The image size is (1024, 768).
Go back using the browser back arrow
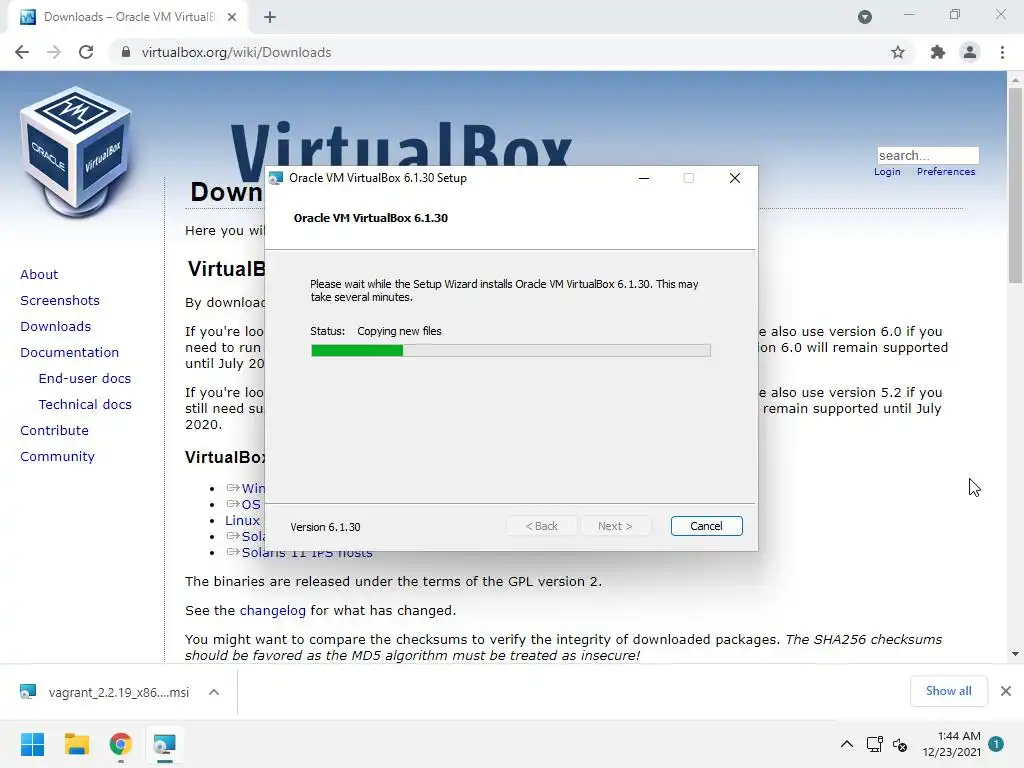coord(22,52)
